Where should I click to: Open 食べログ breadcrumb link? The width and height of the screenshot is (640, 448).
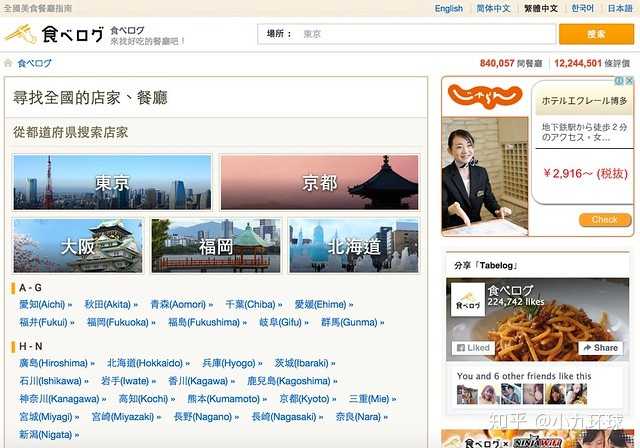coord(34,63)
